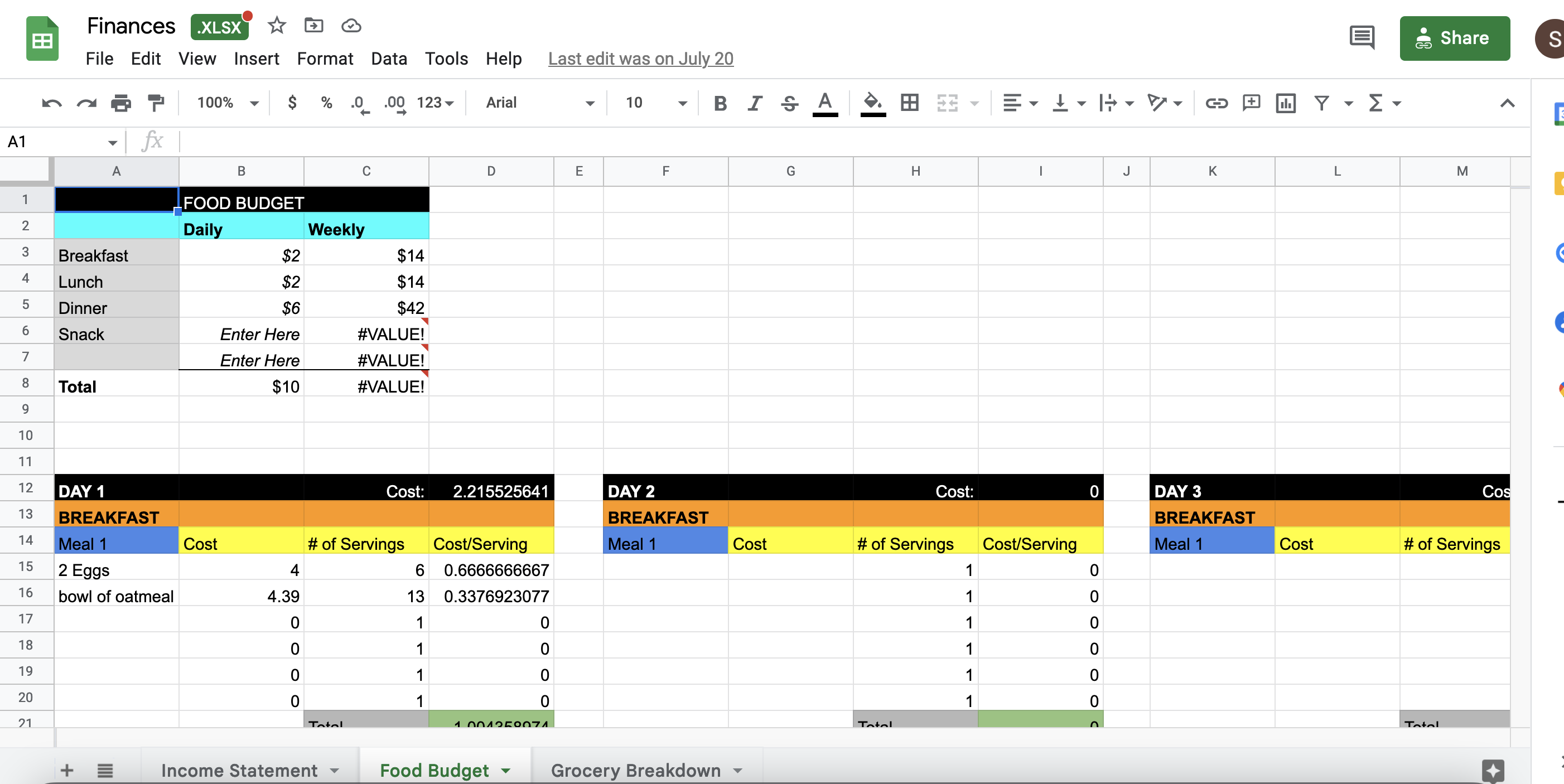The width and height of the screenshot is (1564, 784).
Task: Open the Last edit was on July 20 link
Action: [640, 59]
